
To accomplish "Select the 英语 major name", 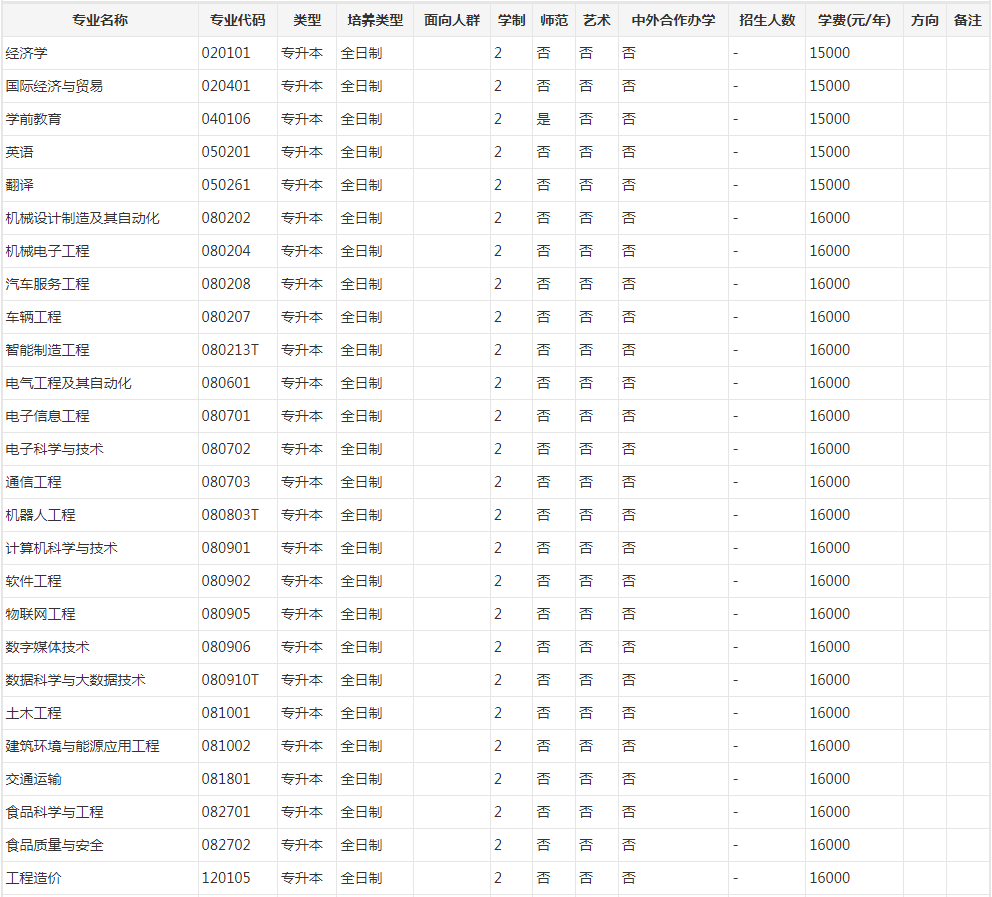I will (20, 152).
